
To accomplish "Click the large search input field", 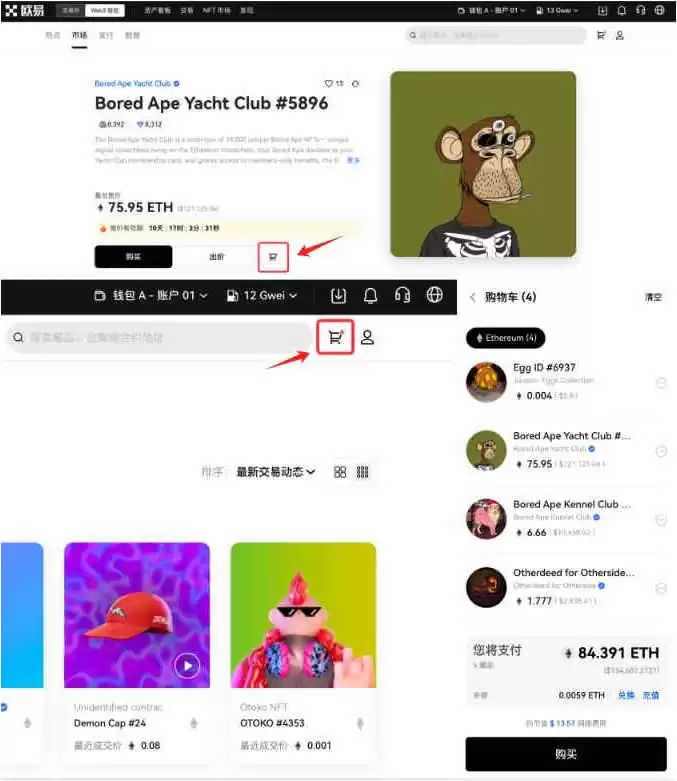I will click(159, 338).
